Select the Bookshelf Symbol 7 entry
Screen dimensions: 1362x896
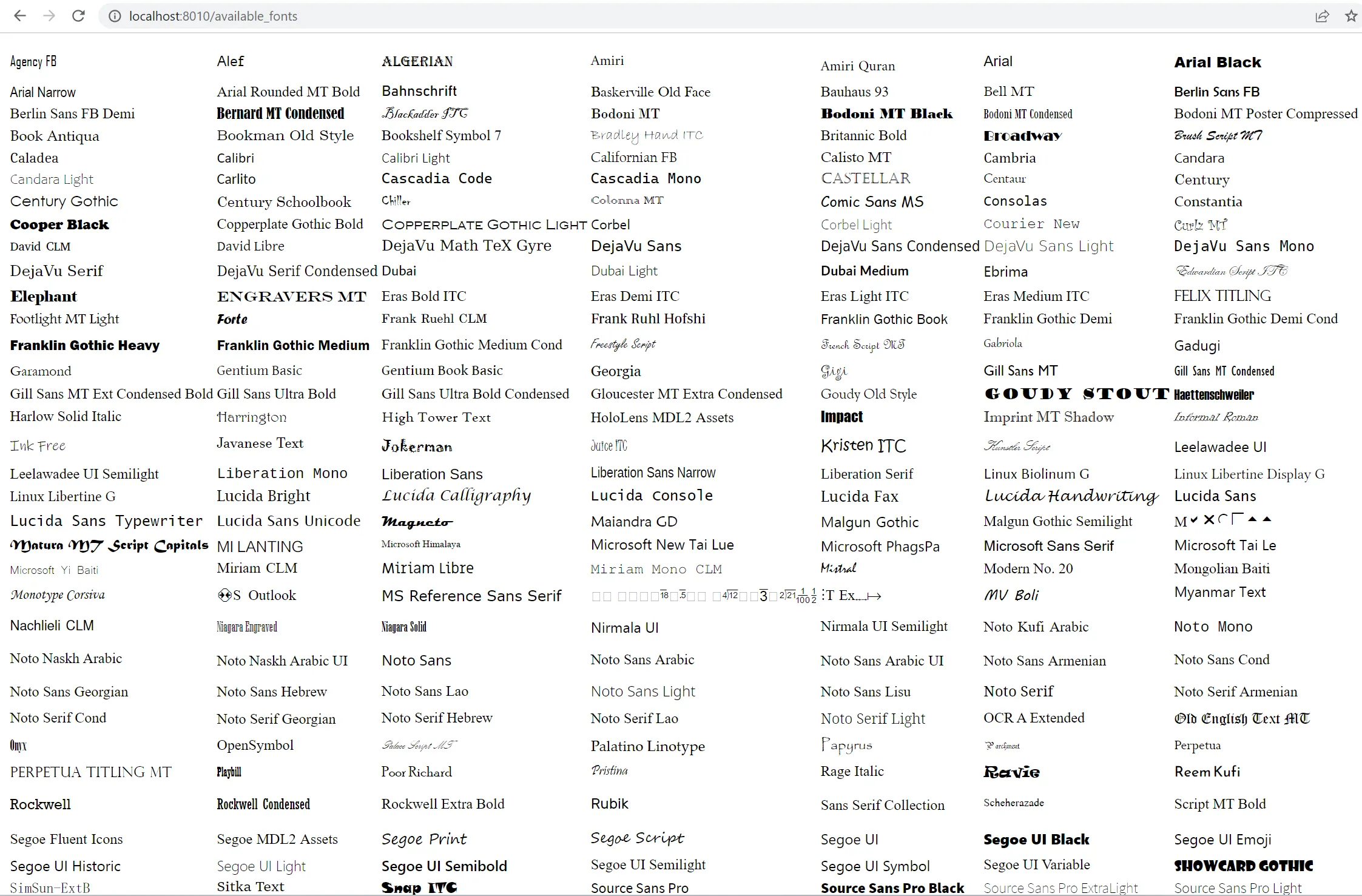tap(441, 135)
